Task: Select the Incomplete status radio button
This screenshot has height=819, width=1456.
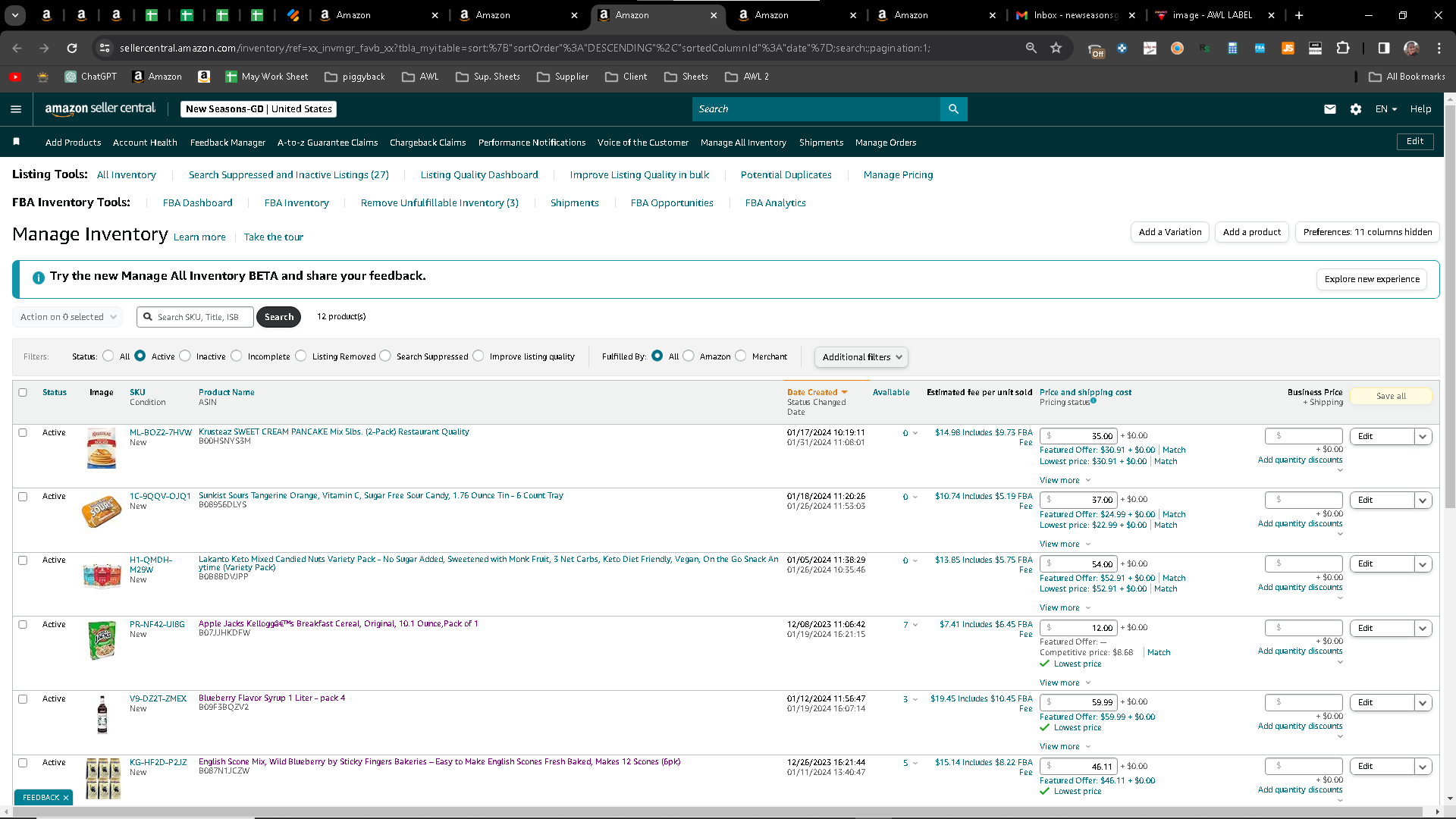Action: click(x=237, y=356)
